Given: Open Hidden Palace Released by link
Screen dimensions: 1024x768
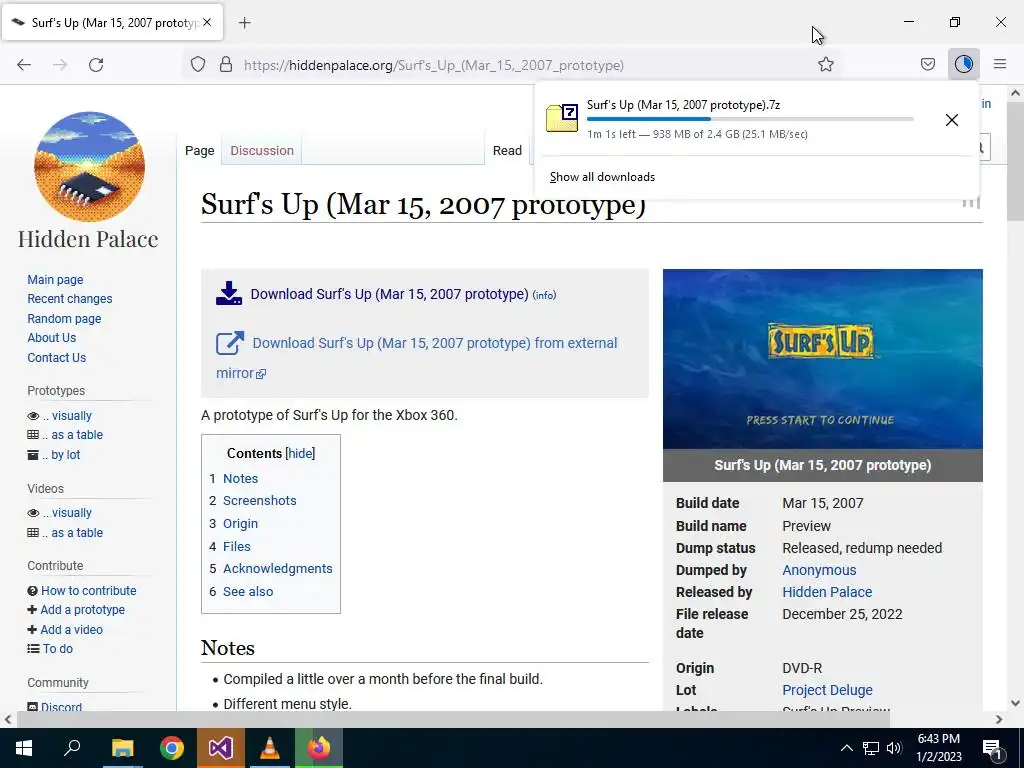Looking at the screenshot, I should pos(827,592).
